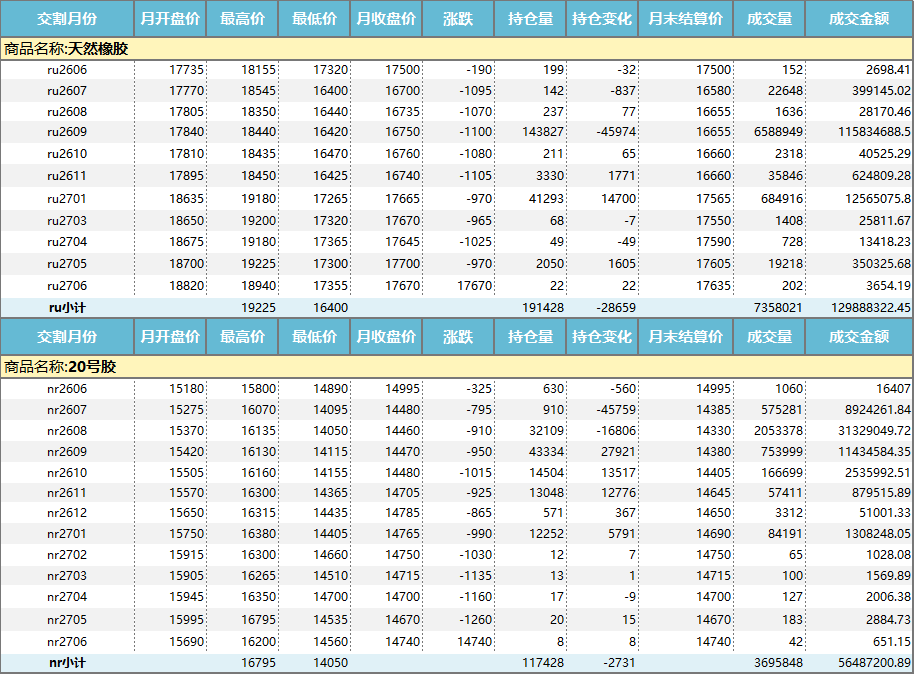This screenshot has width=915, height=675.
Task: Click the ru2610 contract row label
Action: click(67, 154)
